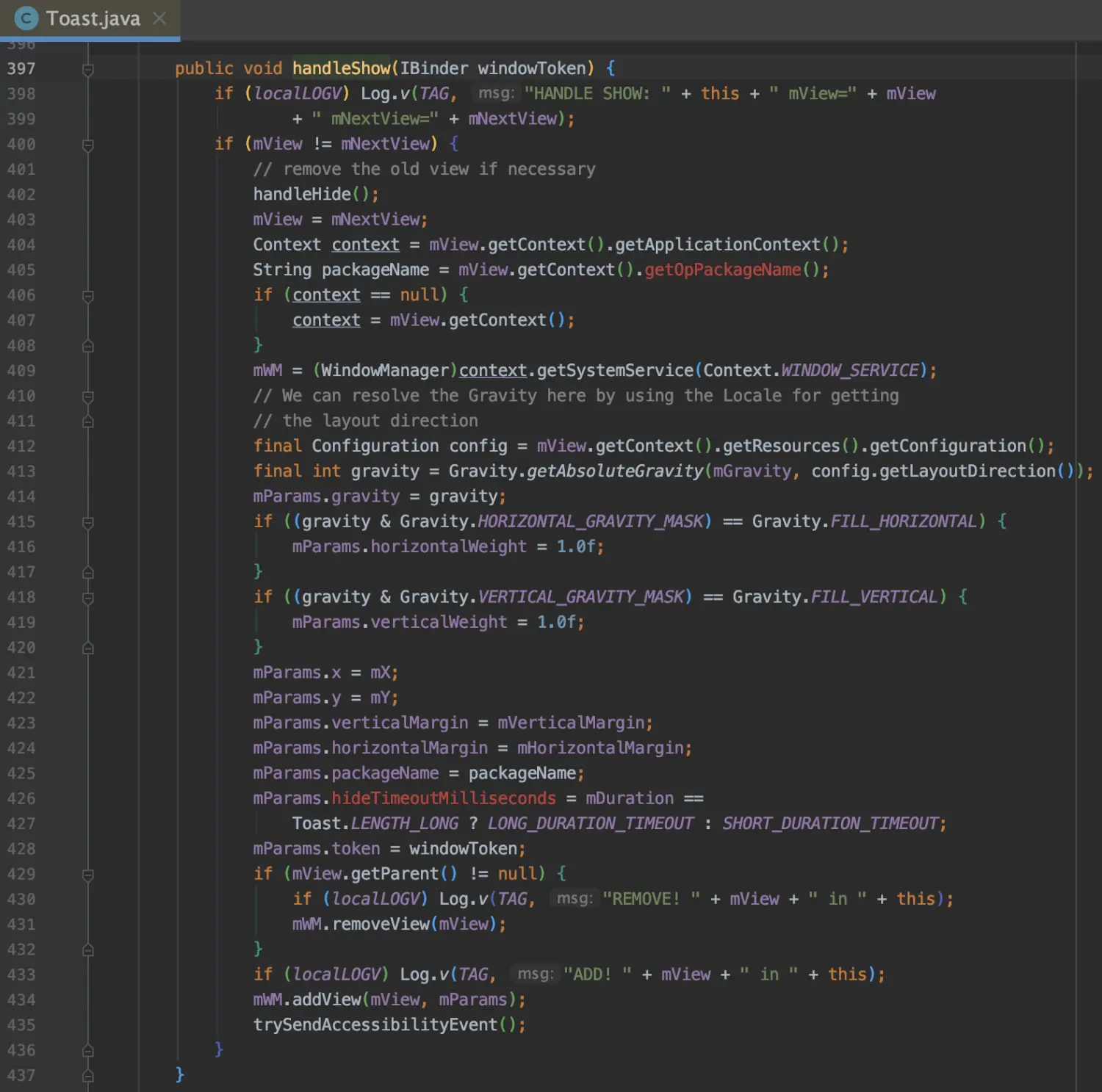Click FILL_HORIZONTAL constant
Viewport: 1102px width, 1092px height.
(x=904, y=521)
